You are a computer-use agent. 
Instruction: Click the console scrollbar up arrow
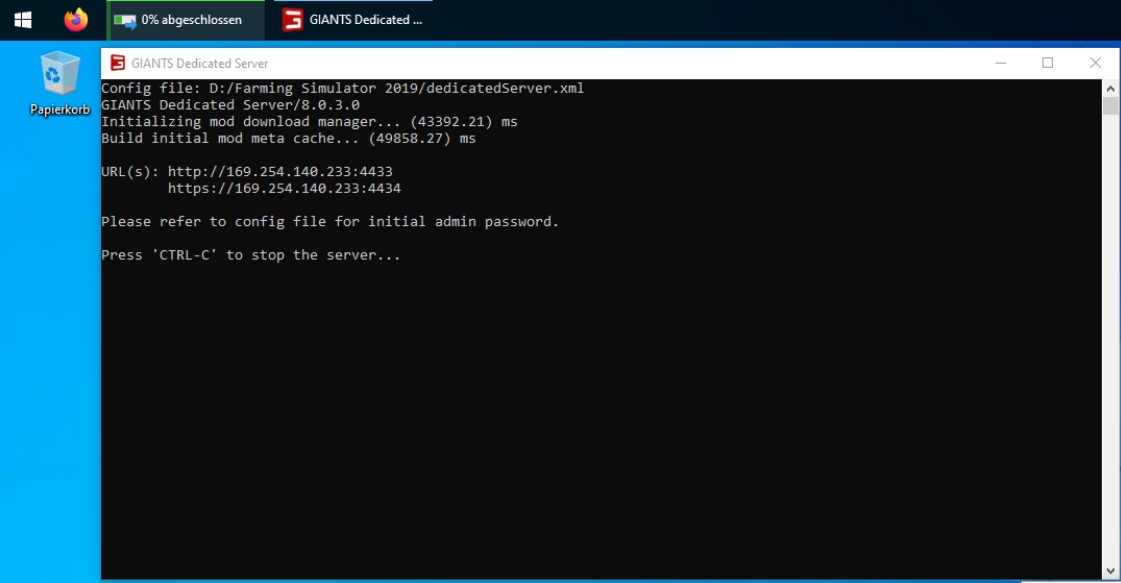[1110, 89]
